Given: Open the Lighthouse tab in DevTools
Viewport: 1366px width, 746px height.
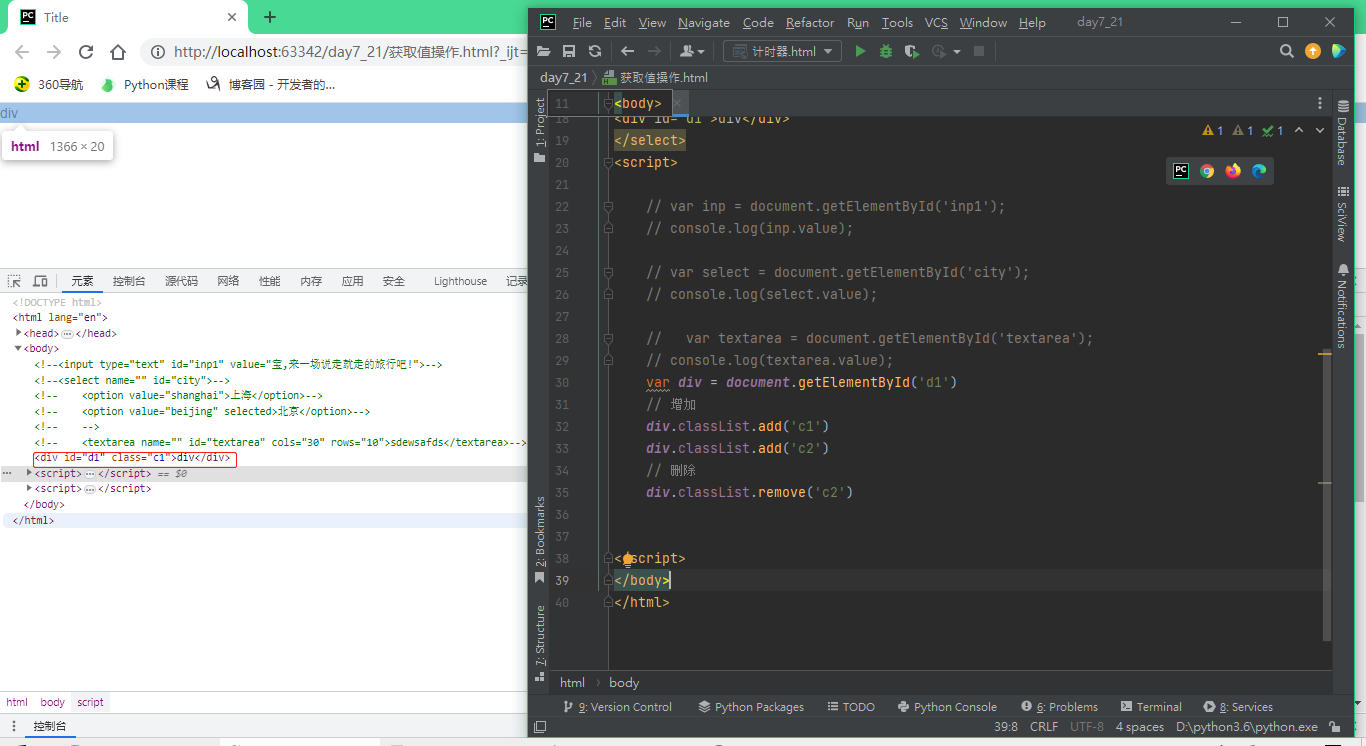Looking at the screenshot, I should coord(460,282).
